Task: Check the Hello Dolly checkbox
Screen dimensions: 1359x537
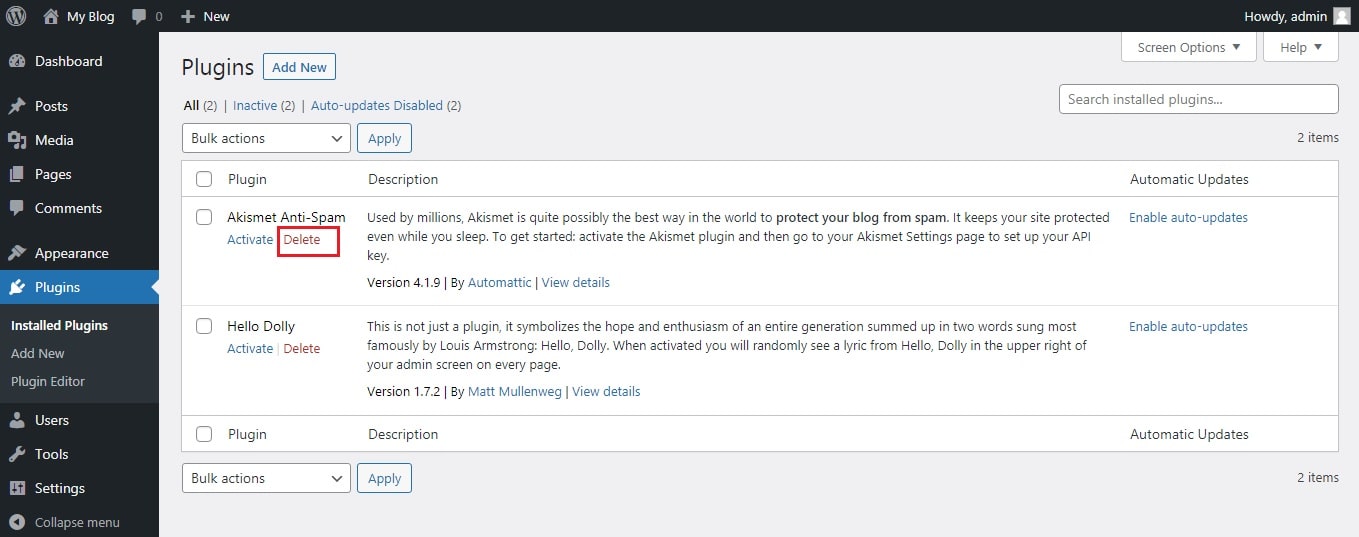Action: pos(204,326)
